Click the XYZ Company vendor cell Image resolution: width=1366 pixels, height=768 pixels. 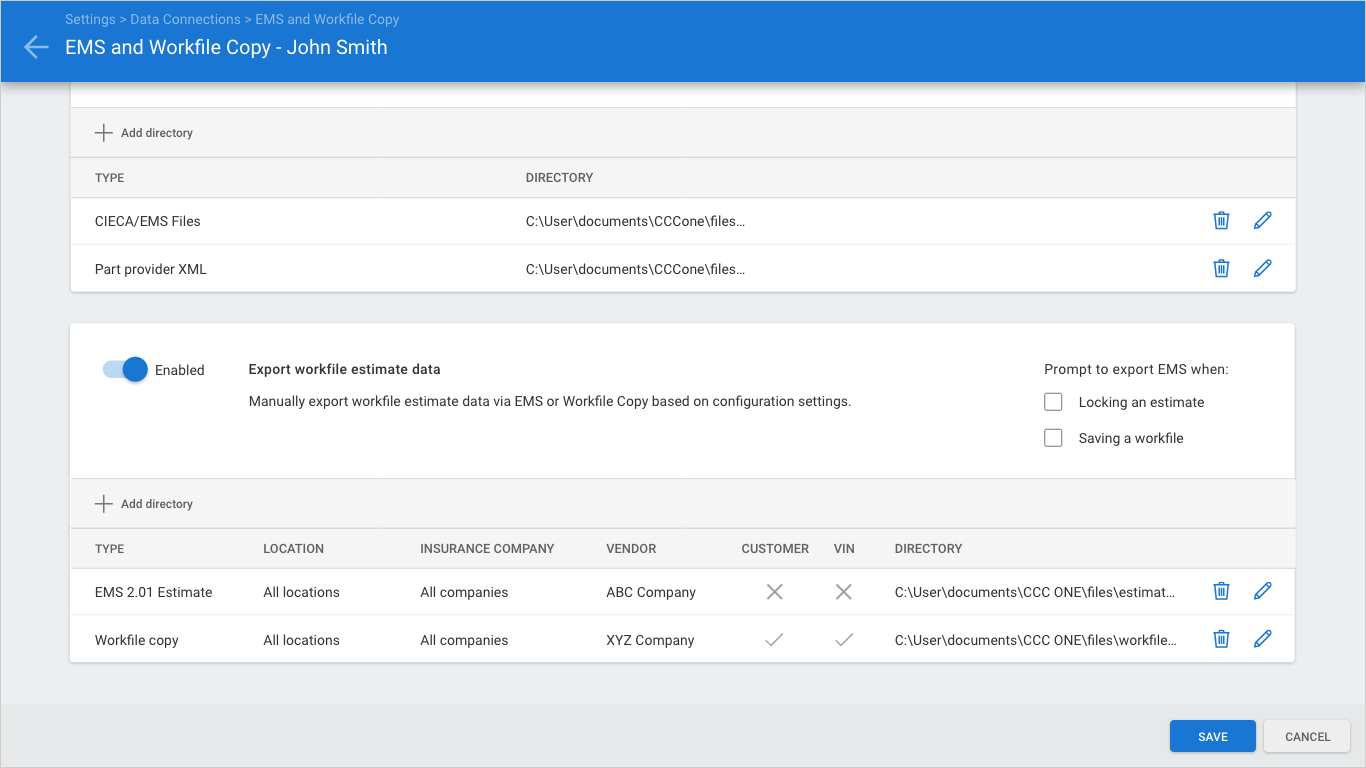[650, 640]
